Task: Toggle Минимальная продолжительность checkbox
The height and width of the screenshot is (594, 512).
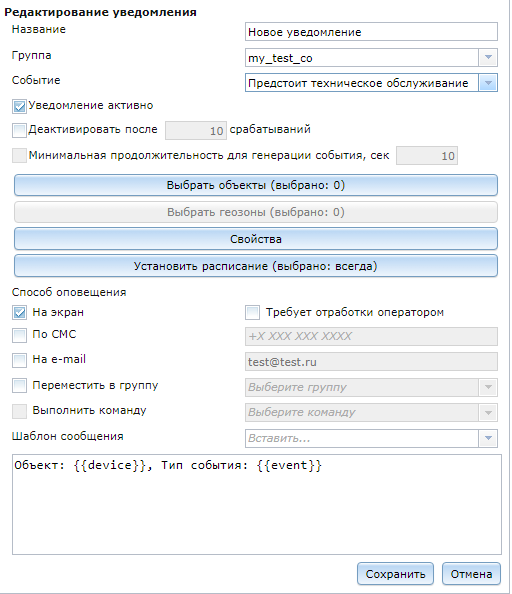Action: point(19,156)
